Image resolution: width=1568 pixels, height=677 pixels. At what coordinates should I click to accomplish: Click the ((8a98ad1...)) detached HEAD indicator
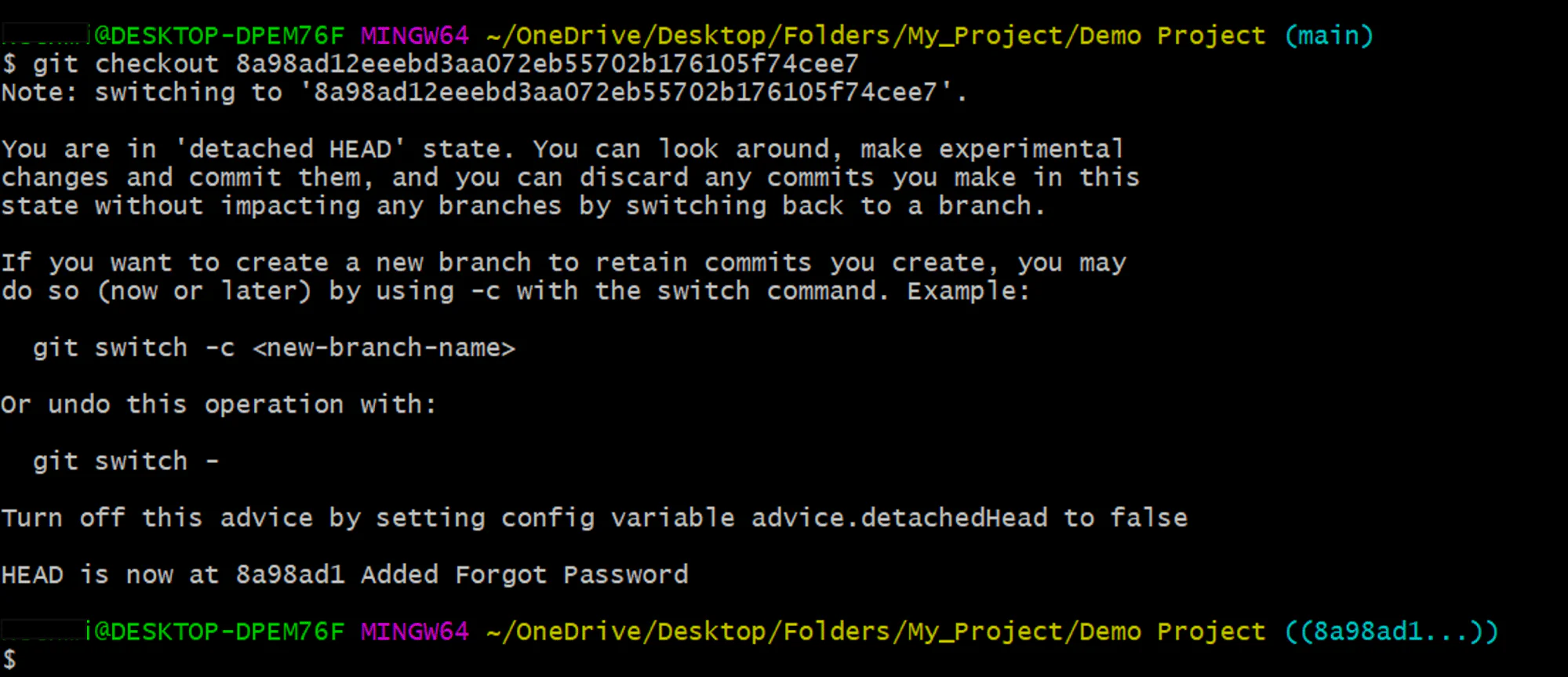(1392, 632)
